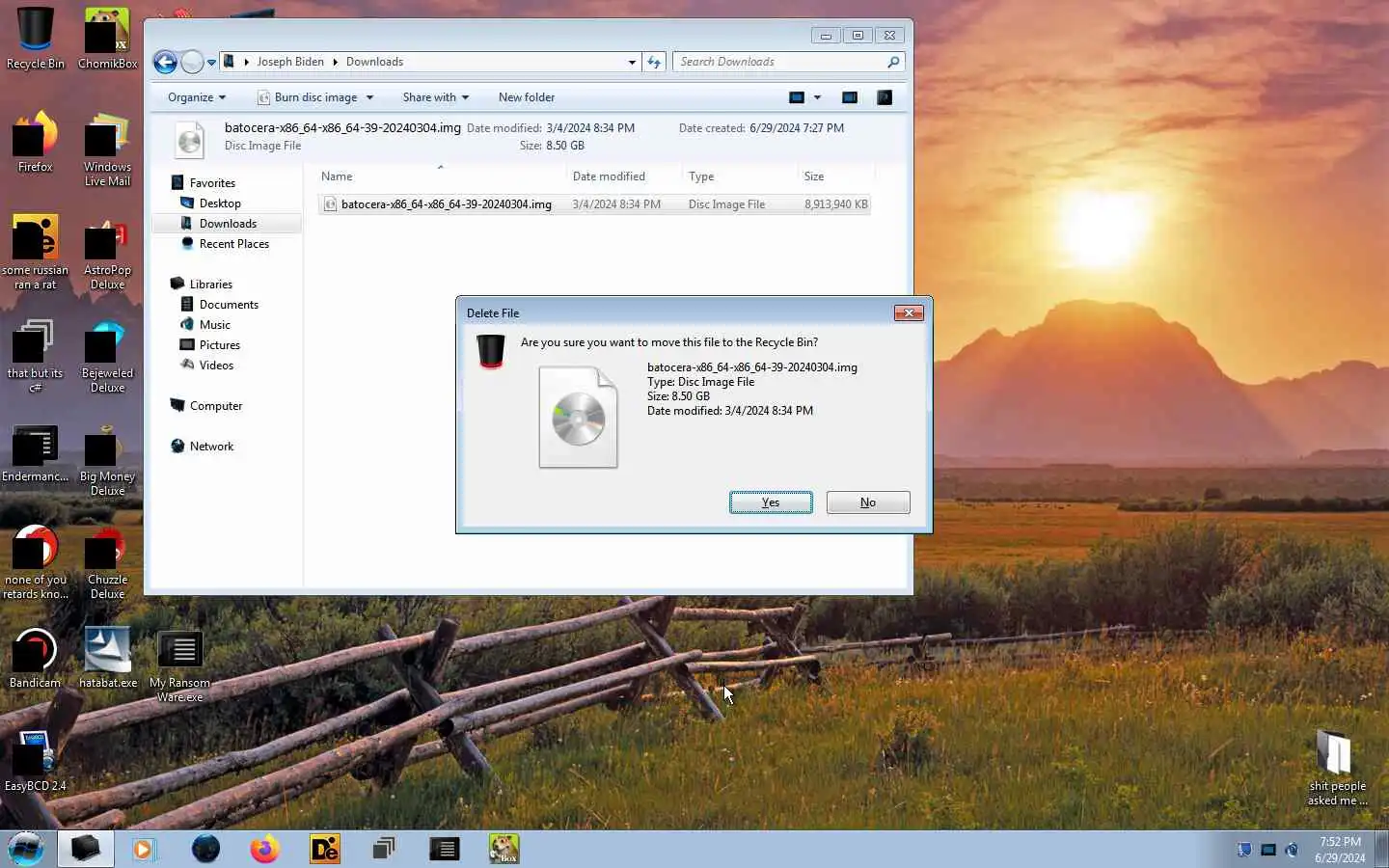Viewport: 1389px width, 868px height.
Task: Select Libraries in the navigation pane
Action: (x=210, y=285)
